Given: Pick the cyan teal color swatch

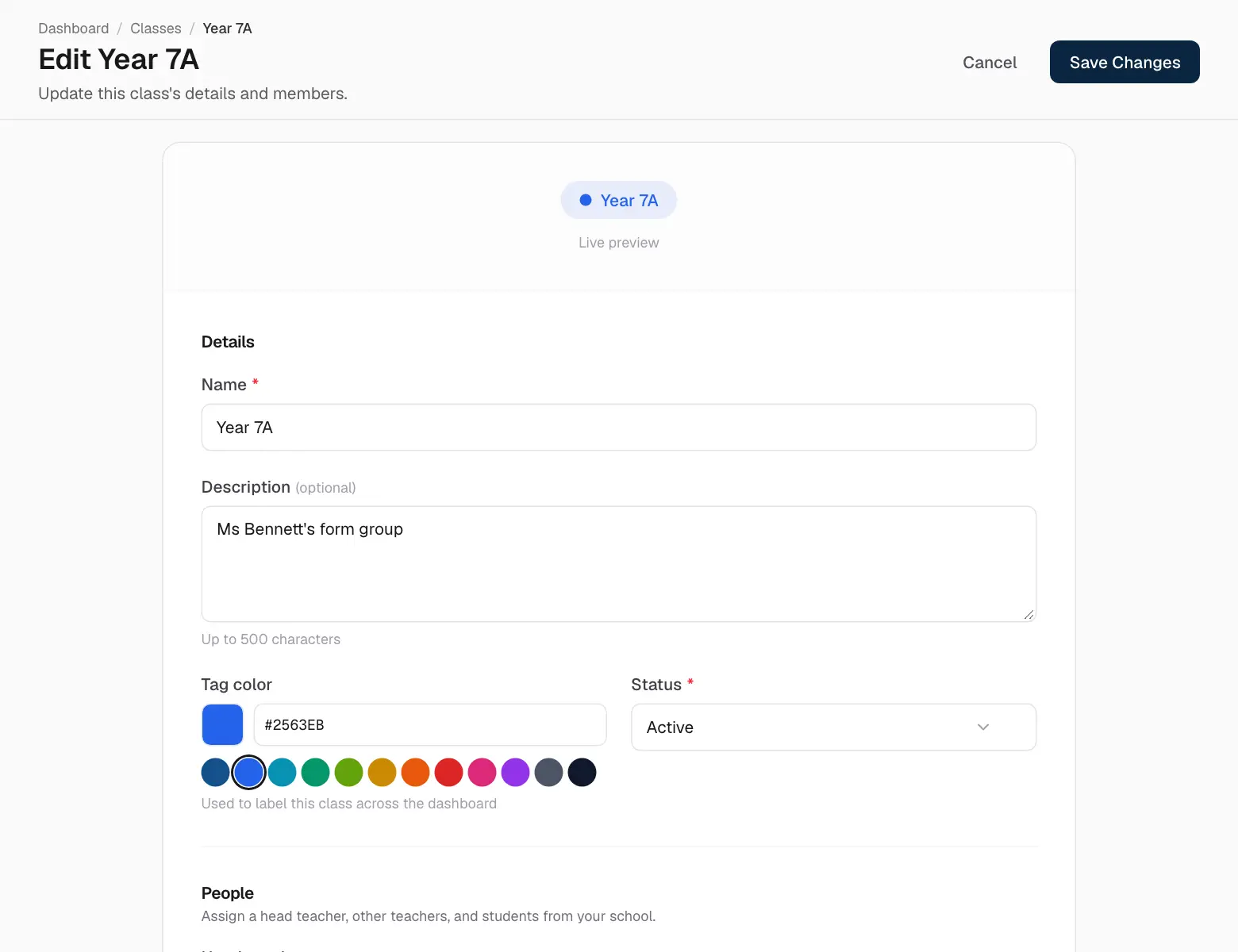Looking at the screenshot, I should tap(282, 772).
